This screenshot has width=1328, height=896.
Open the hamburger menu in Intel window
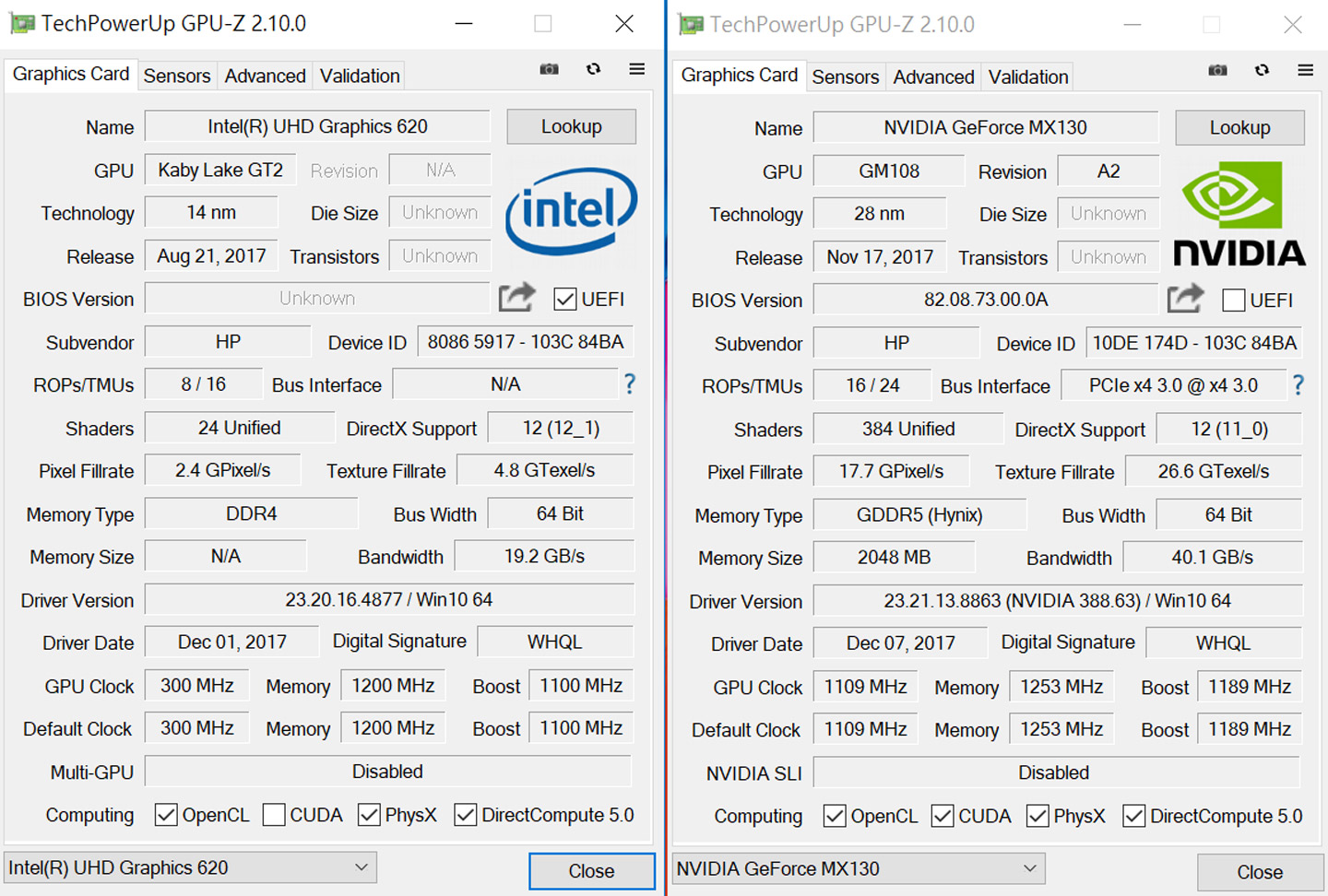pyautogui.click(x=637, y=69)
